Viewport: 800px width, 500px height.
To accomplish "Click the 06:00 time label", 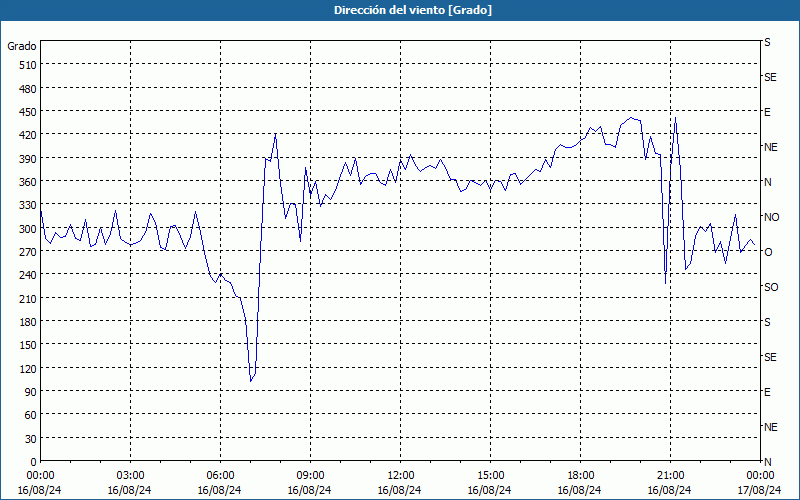I will click(220, 476).
